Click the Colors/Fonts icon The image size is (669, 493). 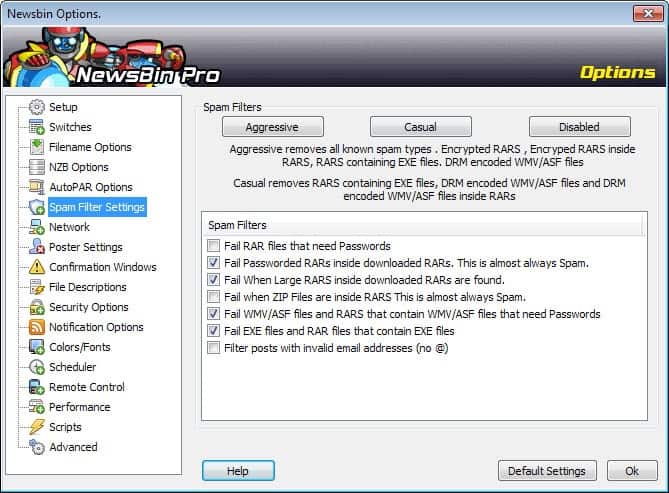coord(37,347)
